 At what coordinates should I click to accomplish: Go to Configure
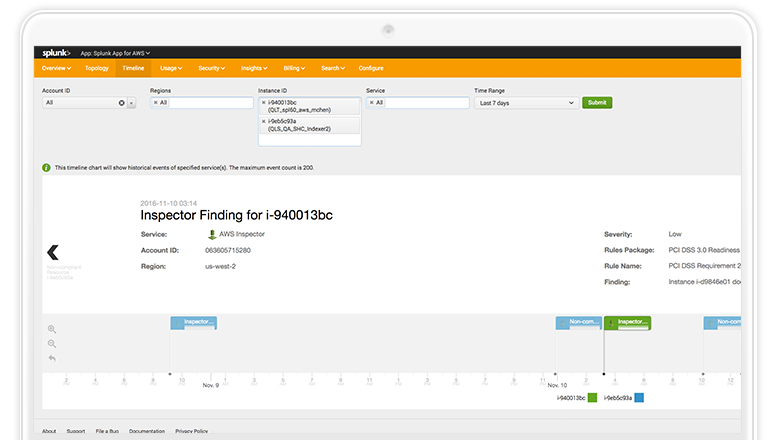point(371,68)
